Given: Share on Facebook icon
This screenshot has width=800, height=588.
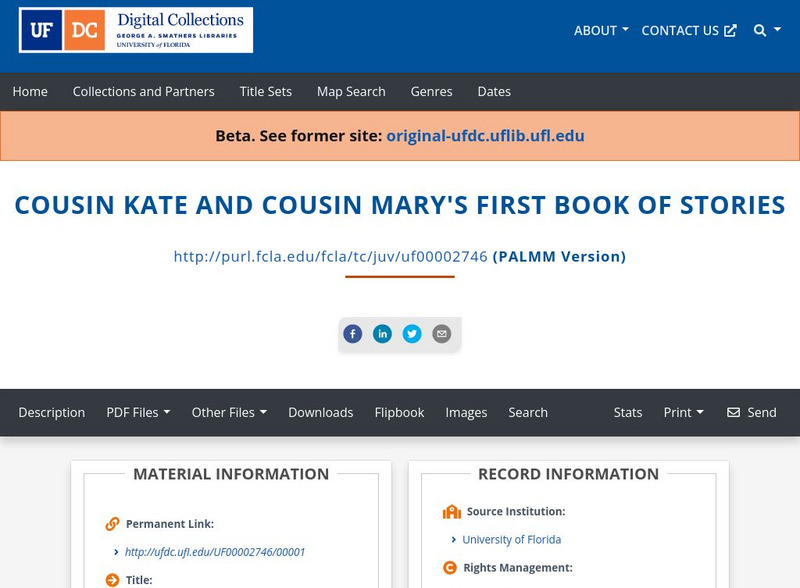Looking at the screenshot, I should point(353,334).
